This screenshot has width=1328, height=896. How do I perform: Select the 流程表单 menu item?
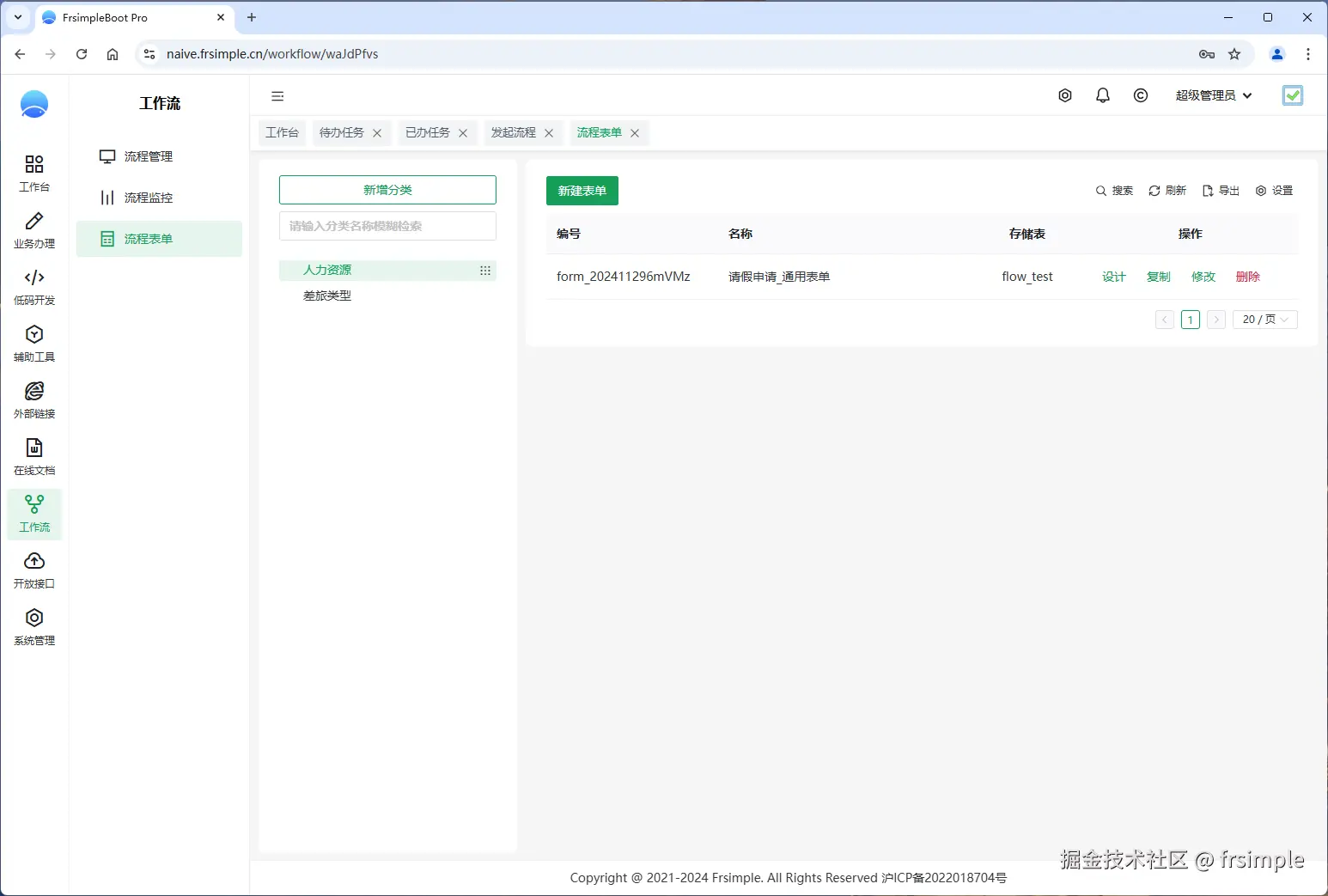[x=159, y=239]
